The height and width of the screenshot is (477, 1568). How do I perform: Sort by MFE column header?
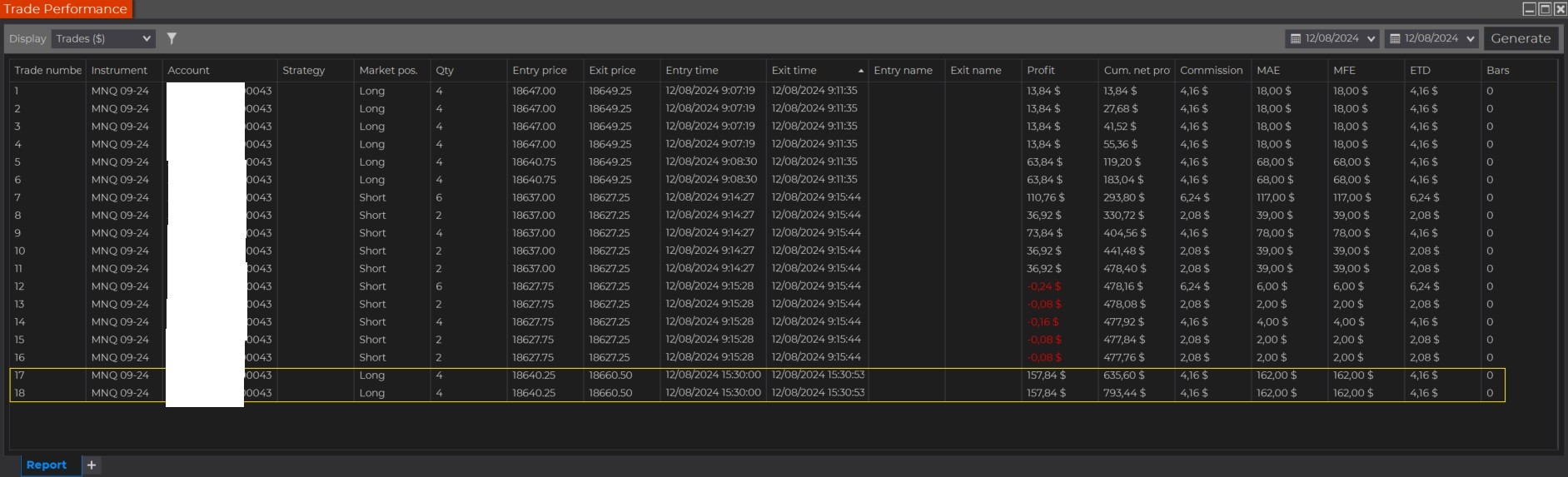click(1366, 71)
